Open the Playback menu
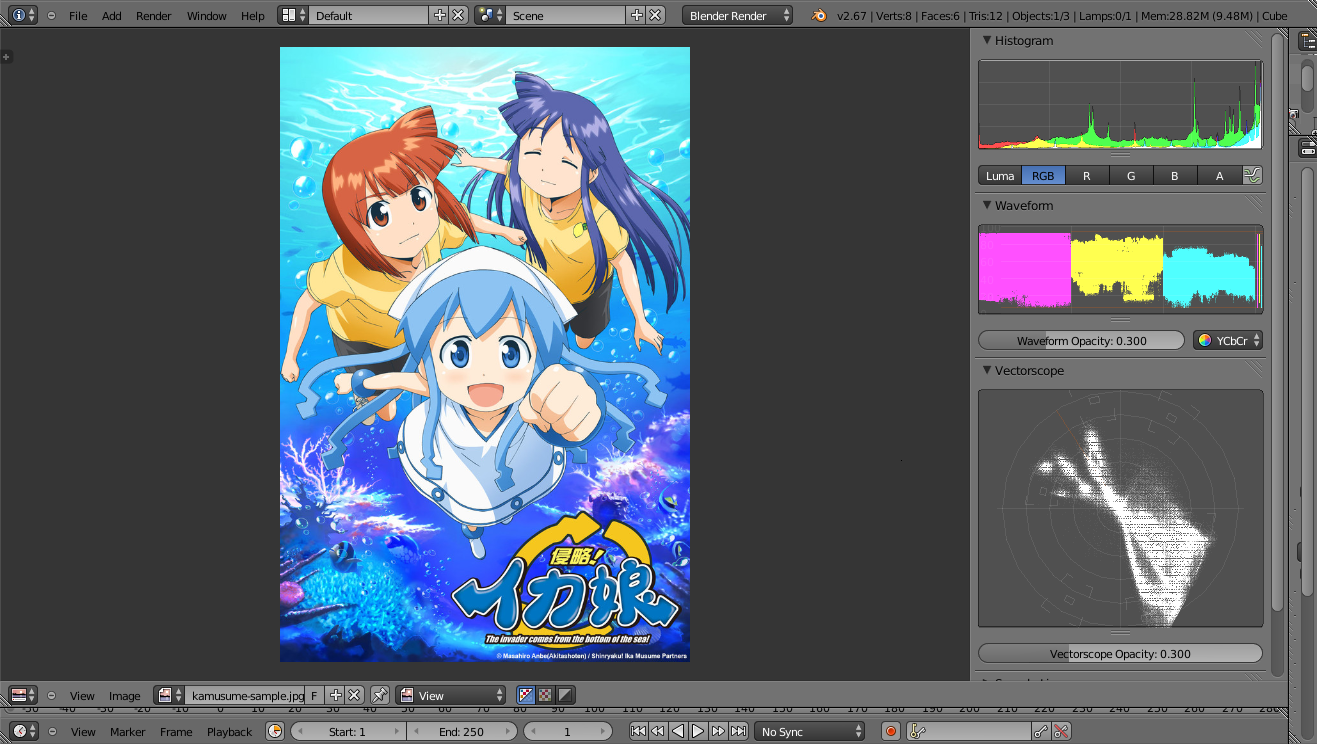 pyautogui.click(x=229, y=732)
